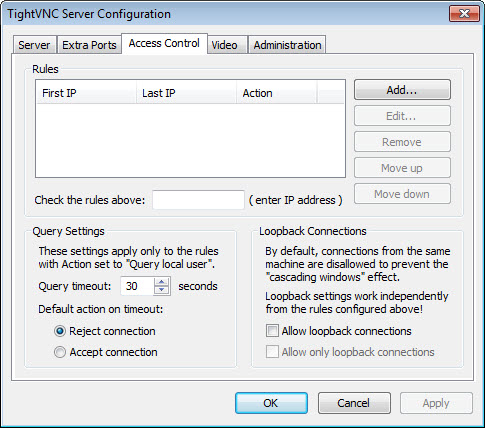Click the Query timeout value field
This screenshot has height=428, width=485.
(x=137, y=286)
